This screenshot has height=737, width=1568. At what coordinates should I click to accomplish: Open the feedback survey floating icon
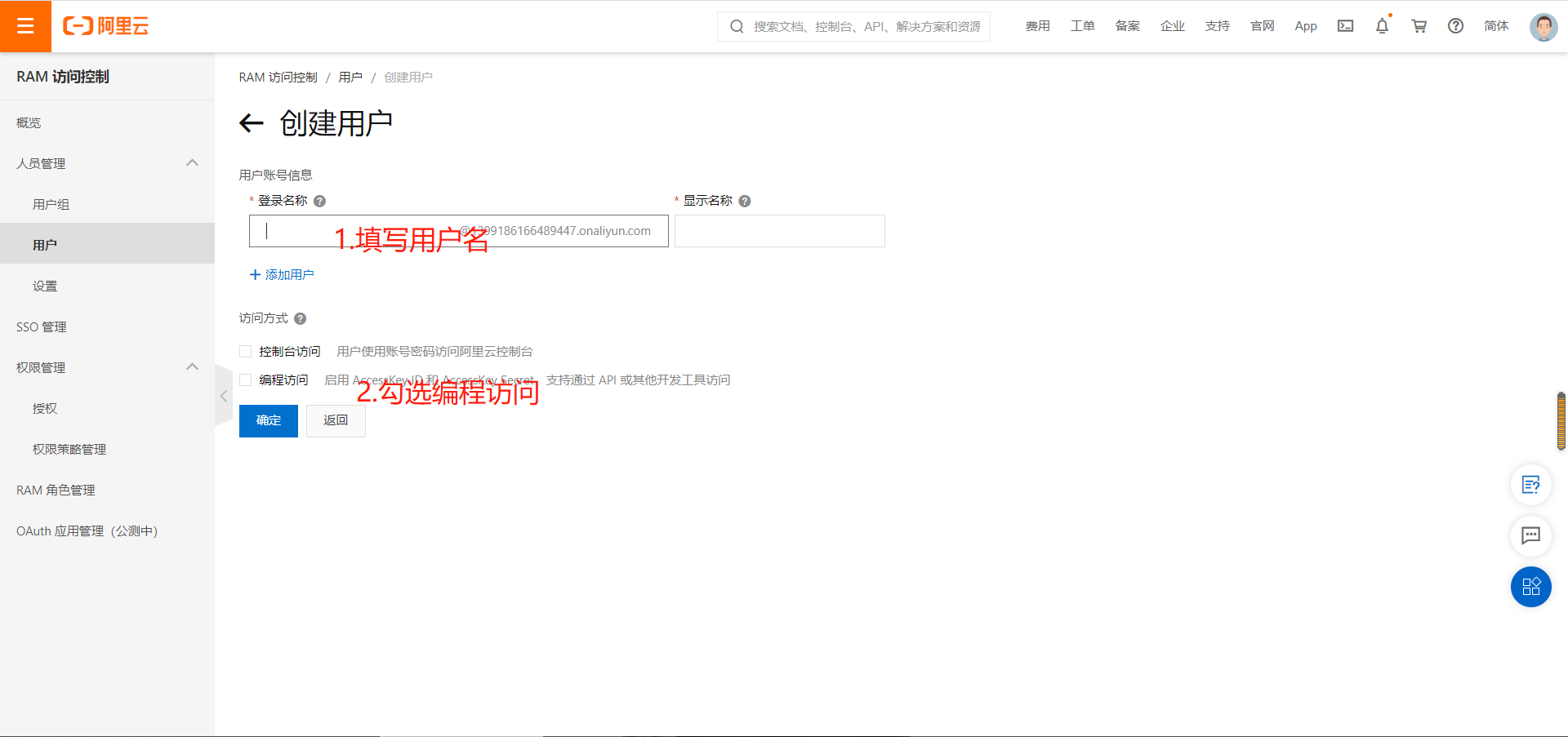(1530, 486)
